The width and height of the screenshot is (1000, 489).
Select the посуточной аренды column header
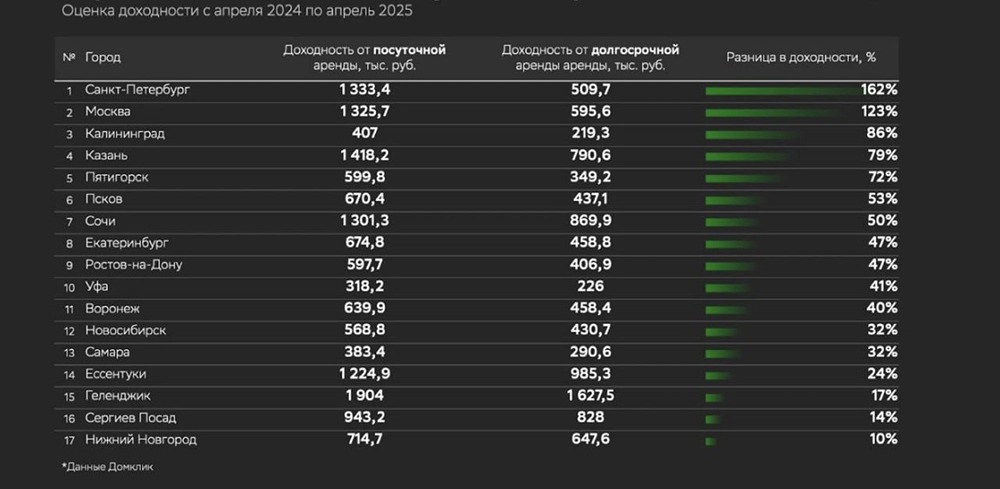tap(364, 57)
